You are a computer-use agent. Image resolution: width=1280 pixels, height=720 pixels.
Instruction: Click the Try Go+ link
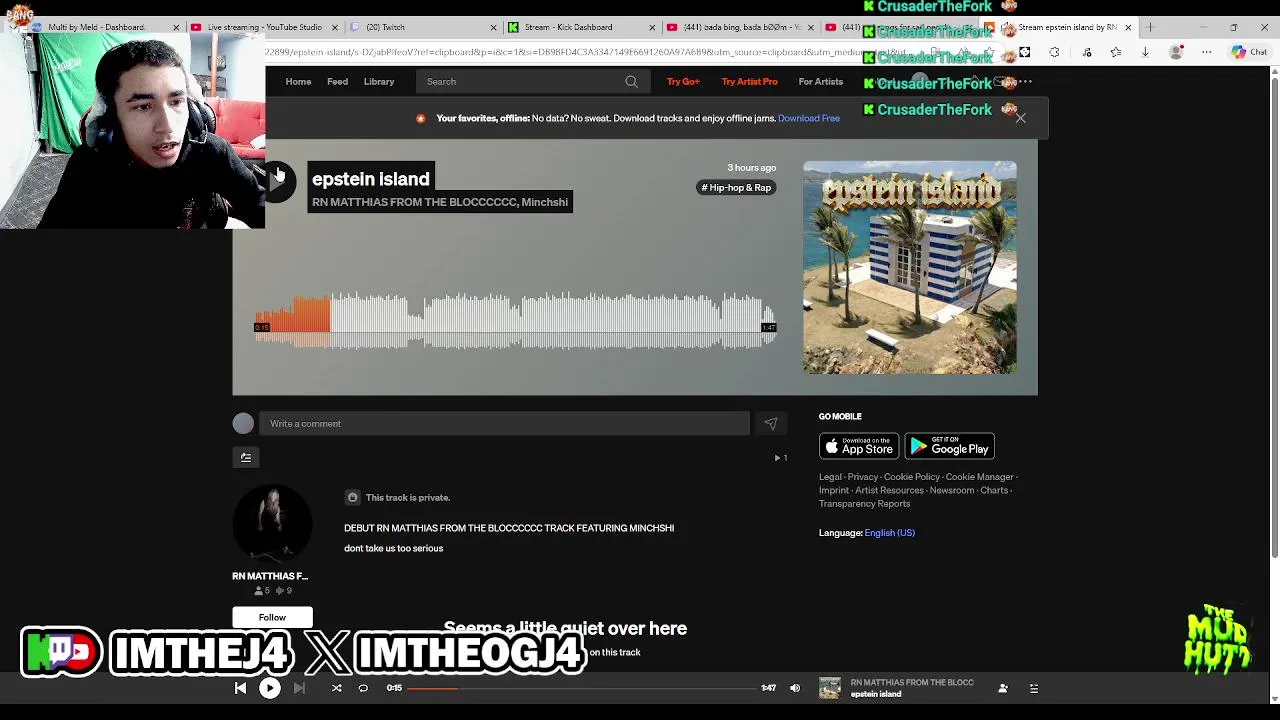pyautogui.click(x=683, y=82)
